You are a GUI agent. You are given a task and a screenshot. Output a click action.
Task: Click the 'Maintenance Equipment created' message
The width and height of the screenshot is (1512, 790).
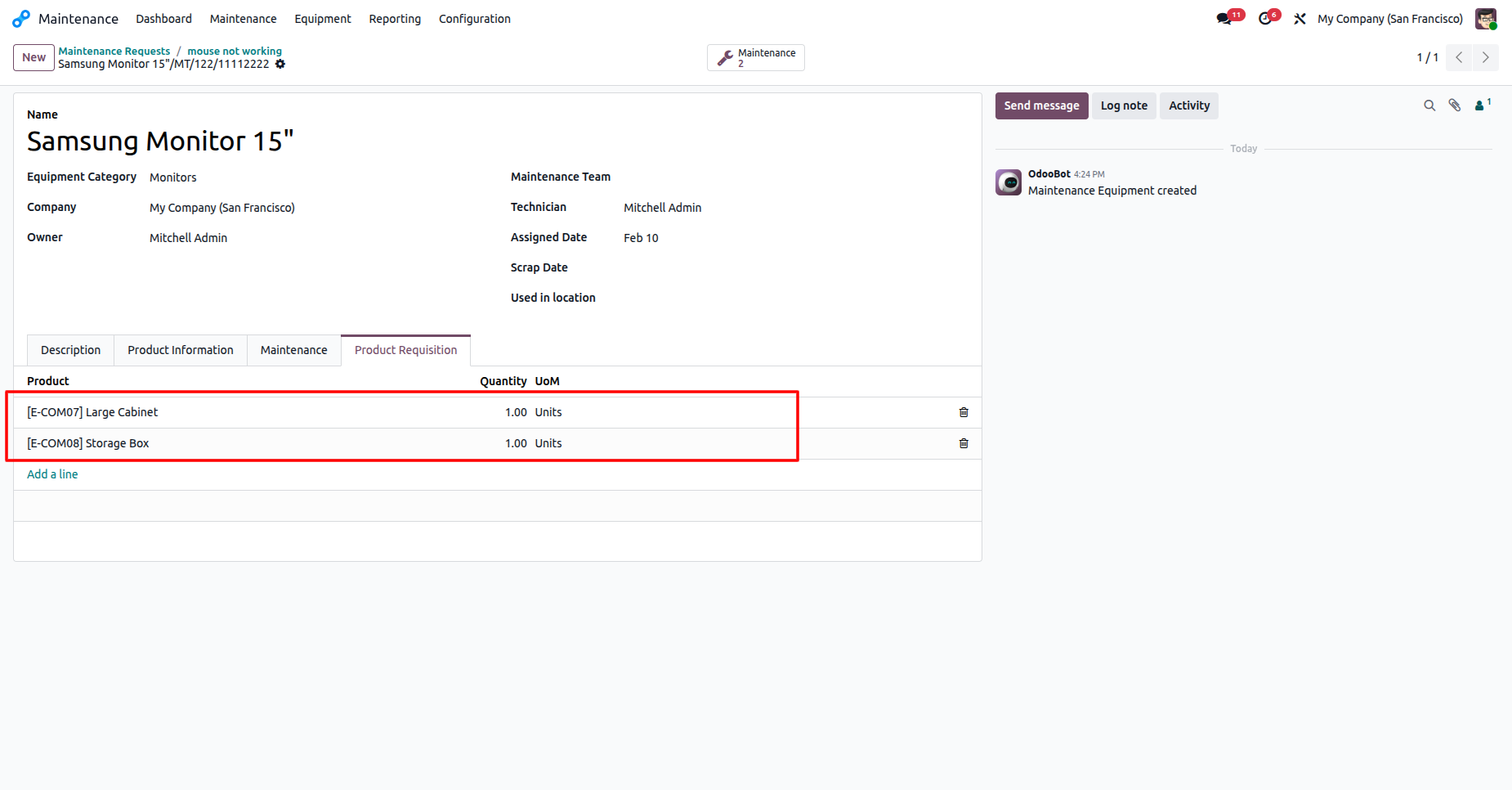coord(1112,191)
